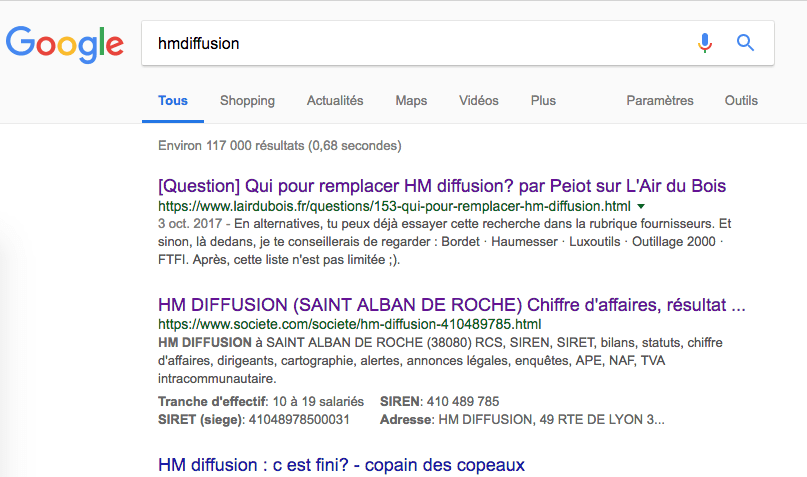Image resolution: width=807 pixels, height=477 pixels.
Task: Open HM DIFFUSION (SAINT ALBAN DE ROCHE) result
Action: (452, 305)
